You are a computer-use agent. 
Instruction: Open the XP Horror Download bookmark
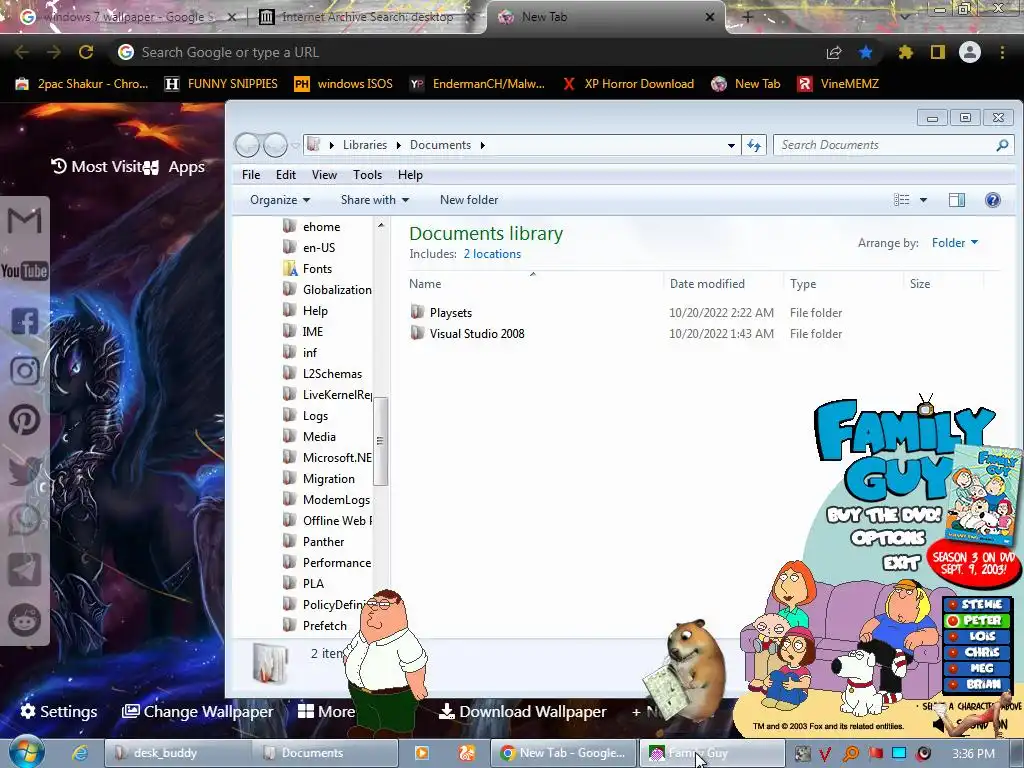[x=628, y=84]
